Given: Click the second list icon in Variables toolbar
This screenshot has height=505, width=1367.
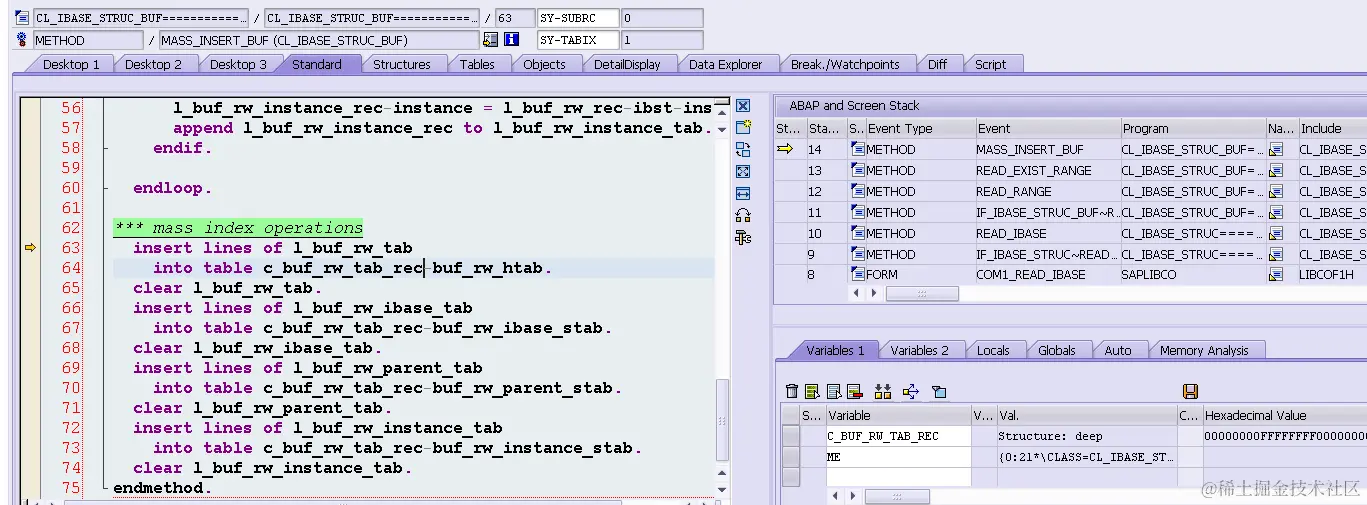Looking at the screenshot, I should (833, 391).
